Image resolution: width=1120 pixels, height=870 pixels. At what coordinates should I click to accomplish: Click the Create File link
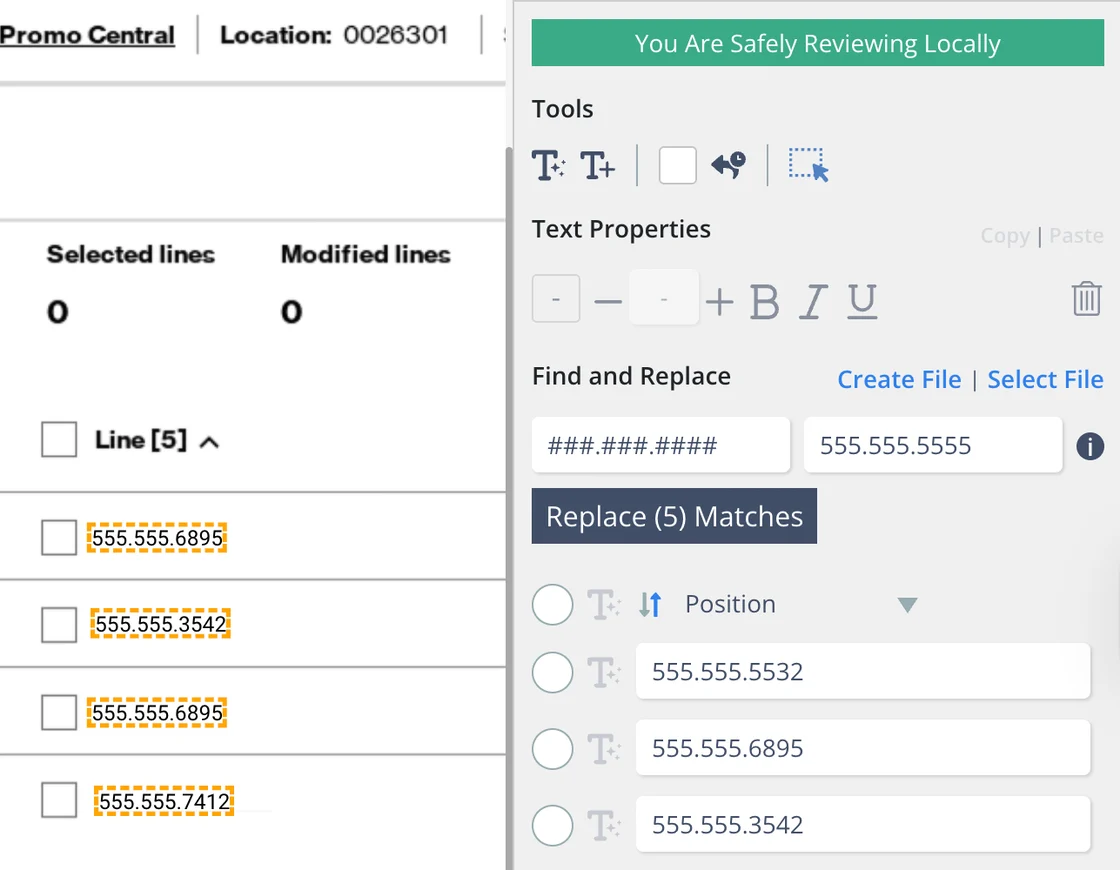899,379
